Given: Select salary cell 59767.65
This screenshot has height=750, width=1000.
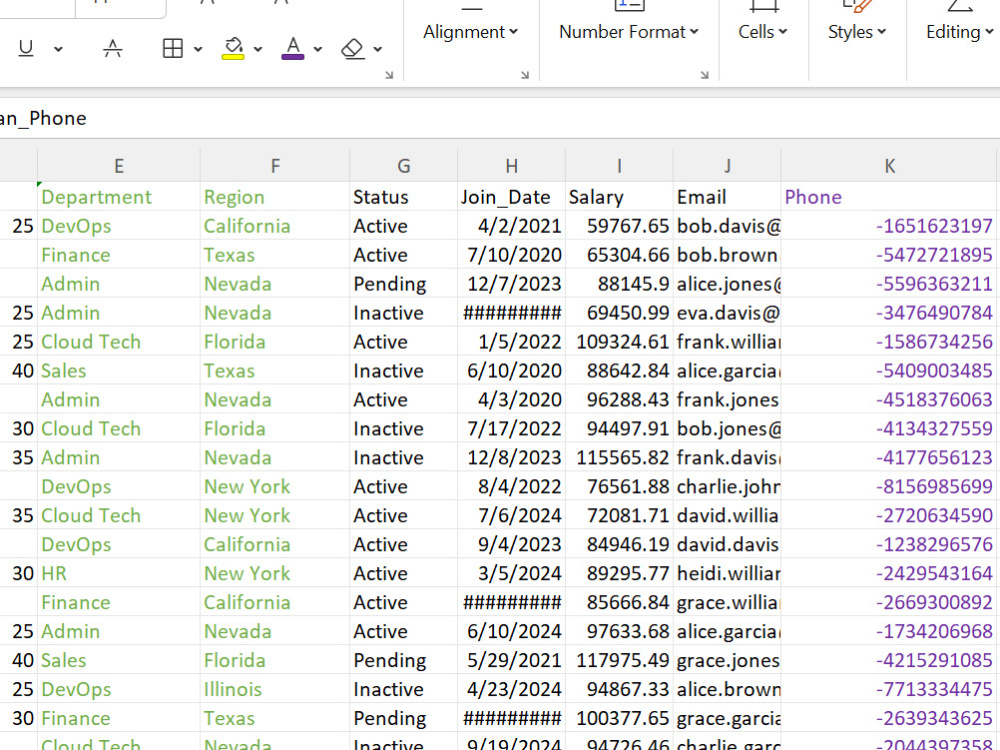Looking at the screenshot, I should tap(619, 226).
